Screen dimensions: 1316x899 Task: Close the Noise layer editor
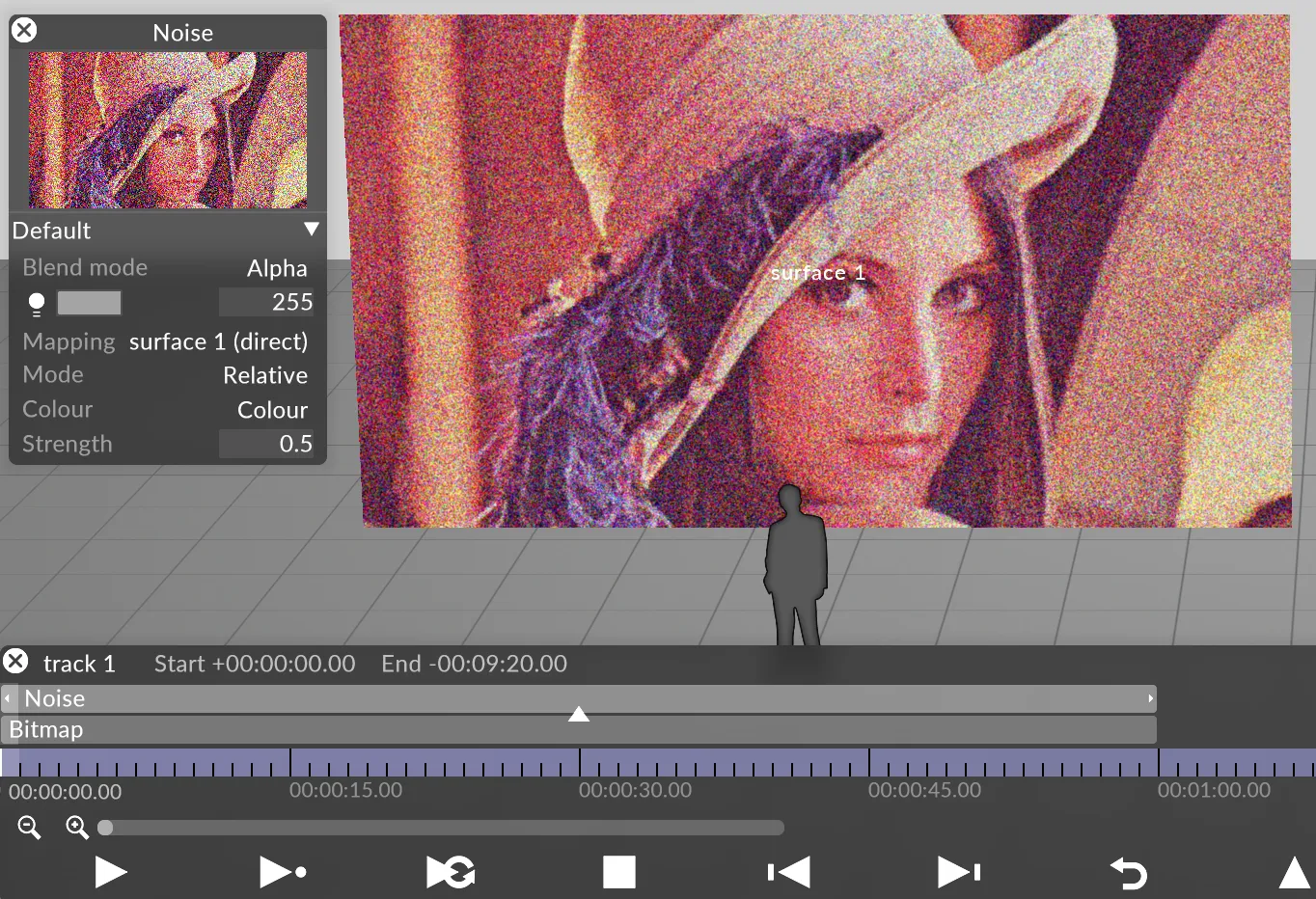point(24,30)
